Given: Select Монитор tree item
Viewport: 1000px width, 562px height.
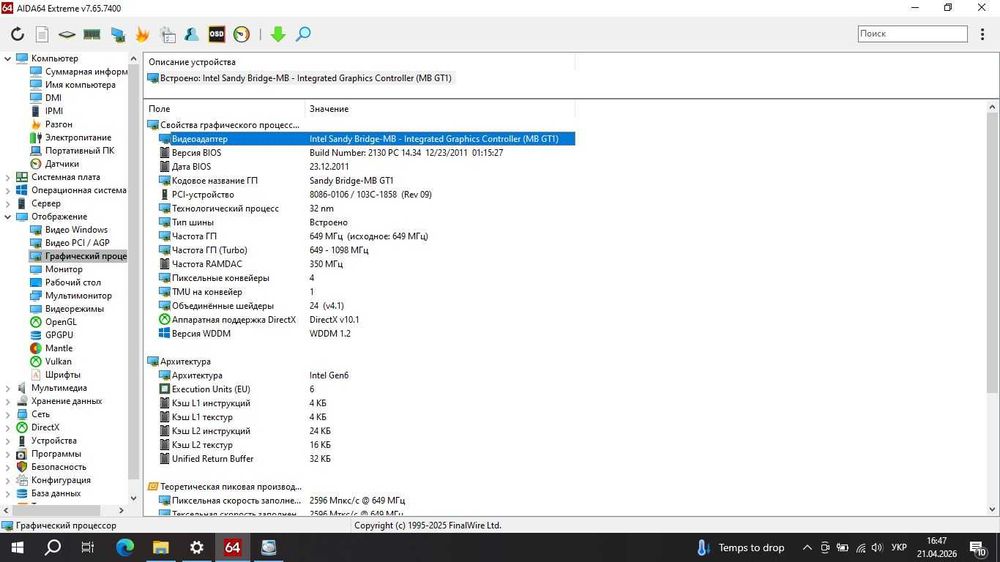Looking at the screenshot, I should (63, 269).
